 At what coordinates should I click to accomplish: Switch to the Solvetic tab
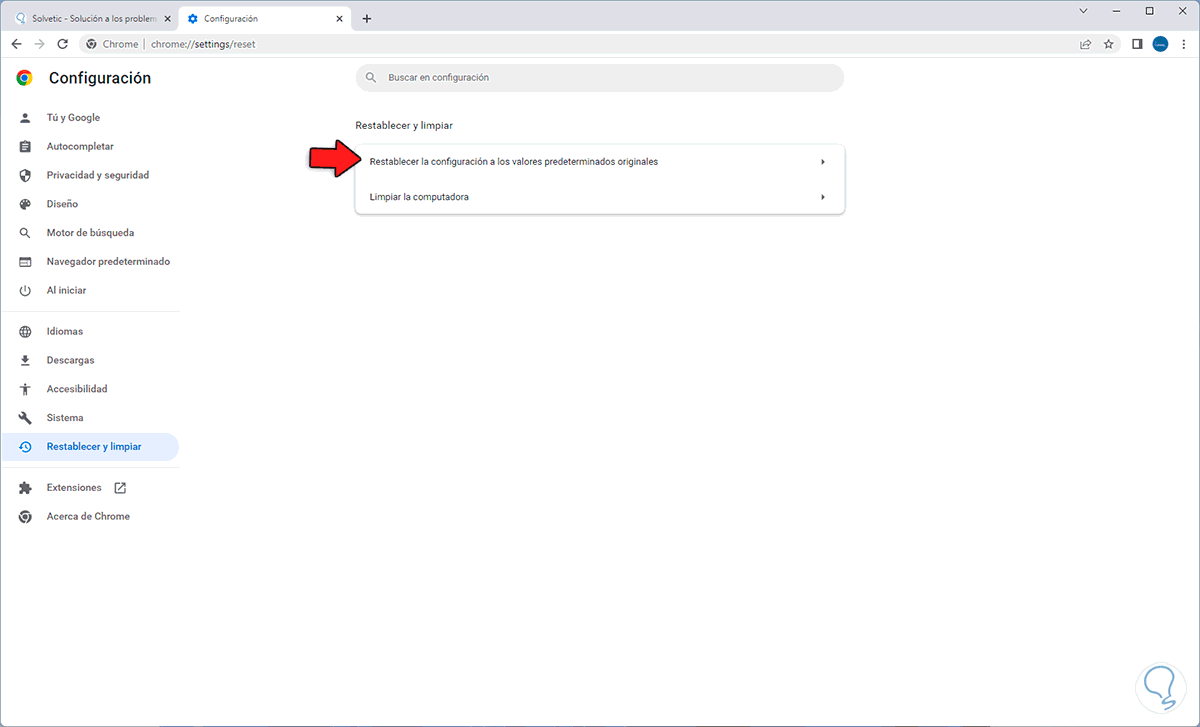(x=94, y=18)
